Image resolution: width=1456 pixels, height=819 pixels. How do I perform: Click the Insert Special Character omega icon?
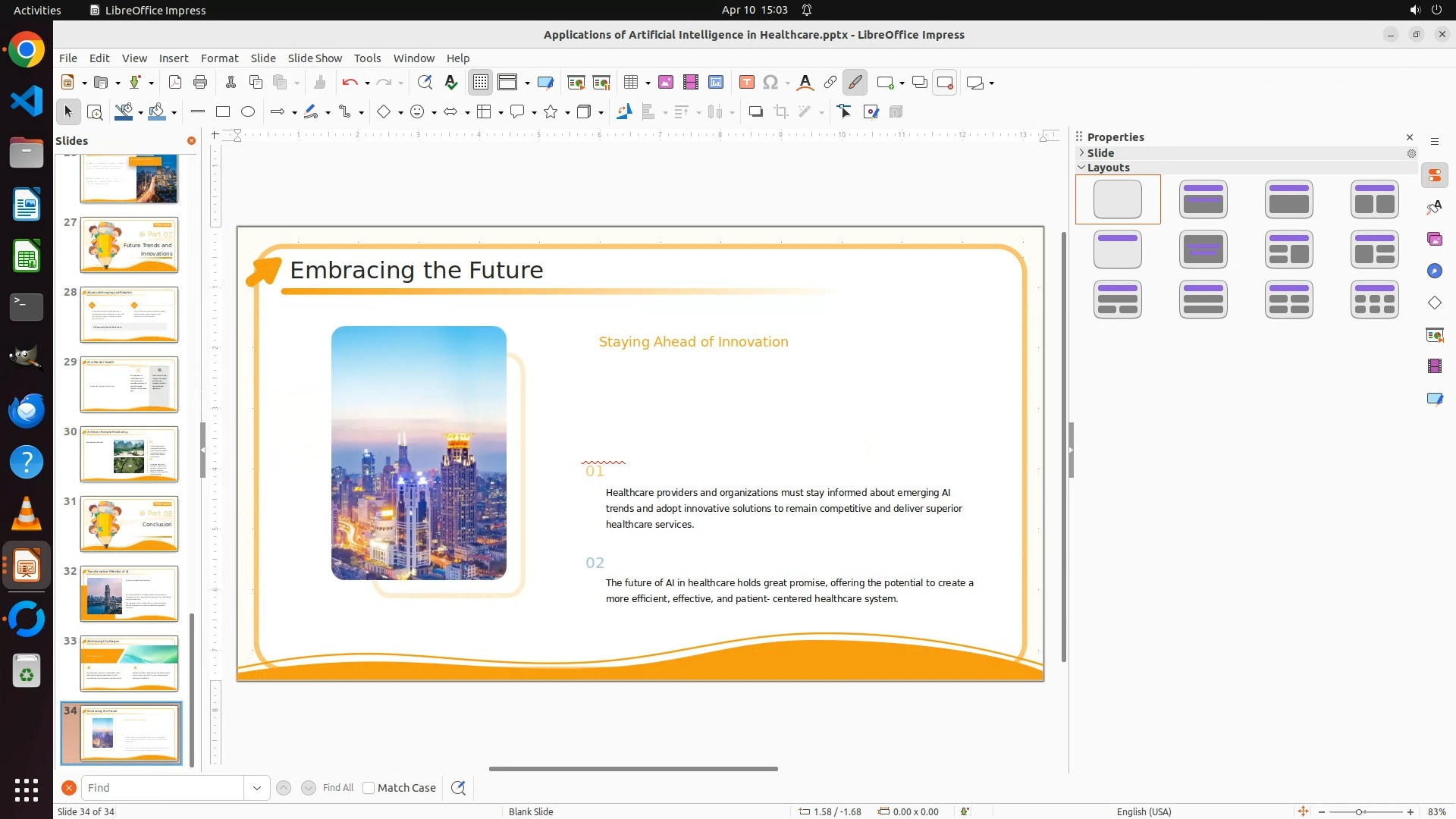(770, 83)
